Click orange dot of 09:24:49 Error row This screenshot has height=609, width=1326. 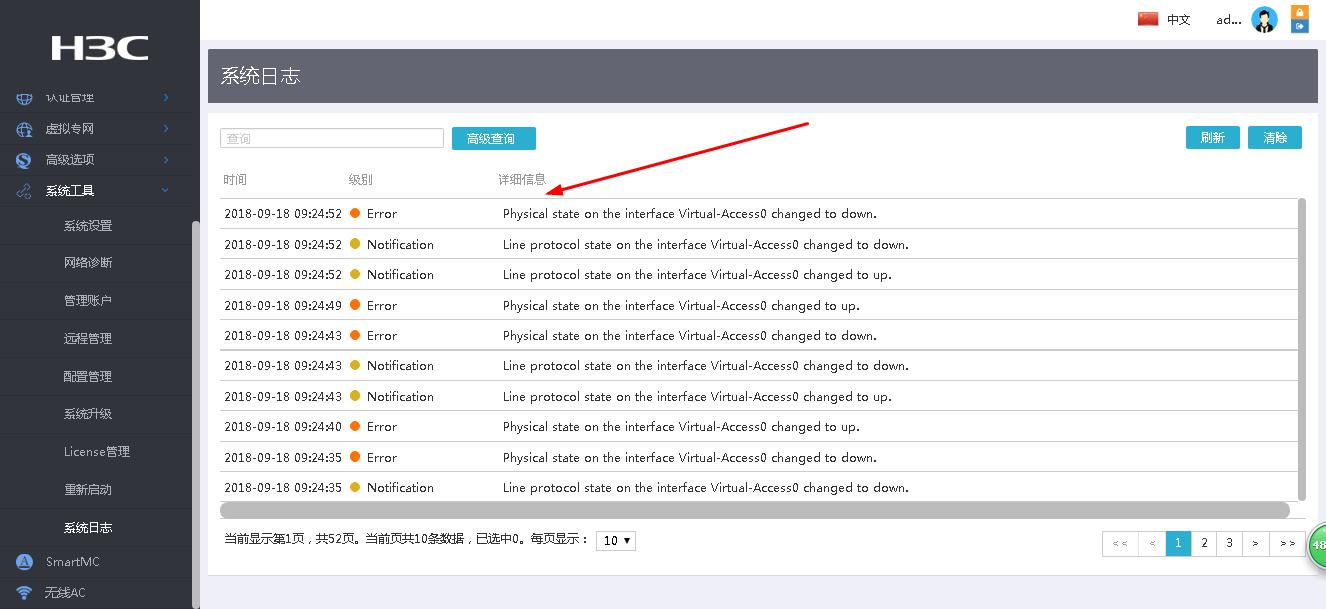click(x=355, y=305)
